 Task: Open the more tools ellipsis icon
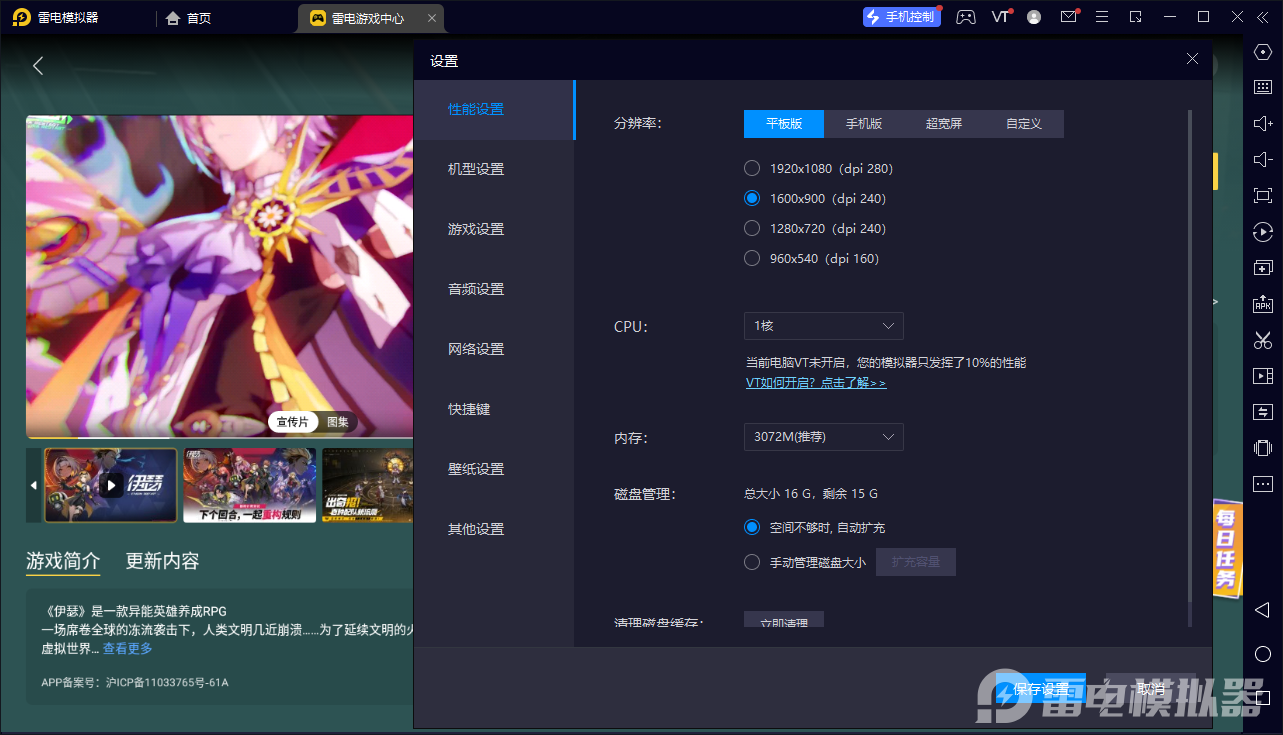(1263, 484)
